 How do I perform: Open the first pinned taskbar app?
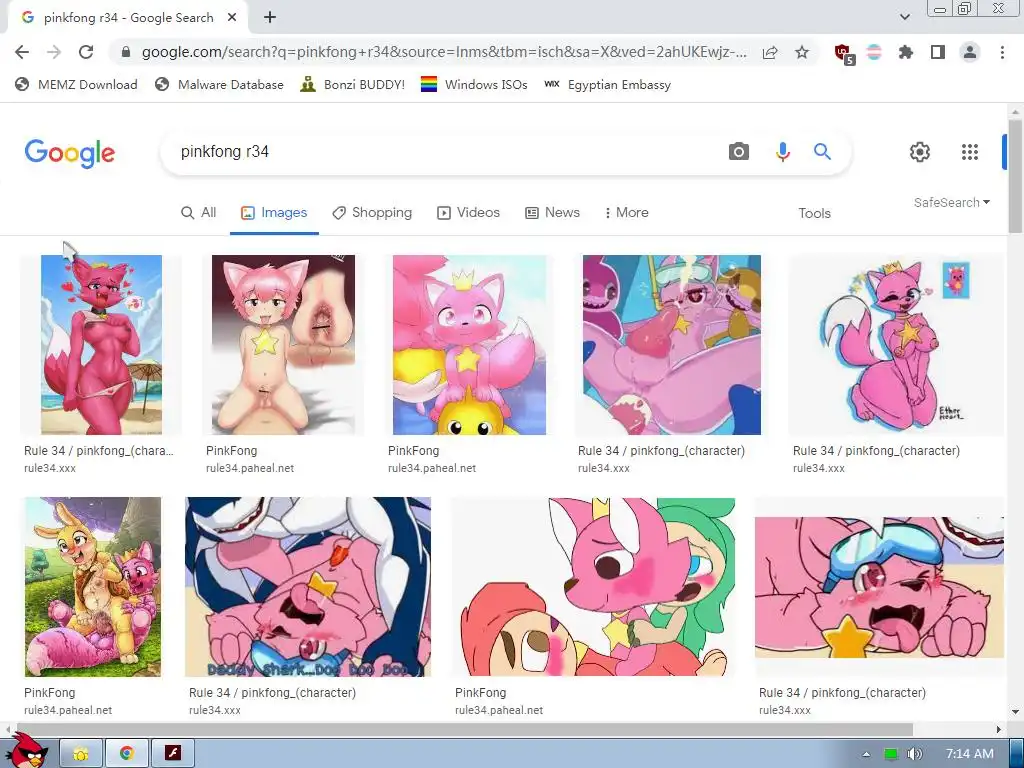[81, 754]
